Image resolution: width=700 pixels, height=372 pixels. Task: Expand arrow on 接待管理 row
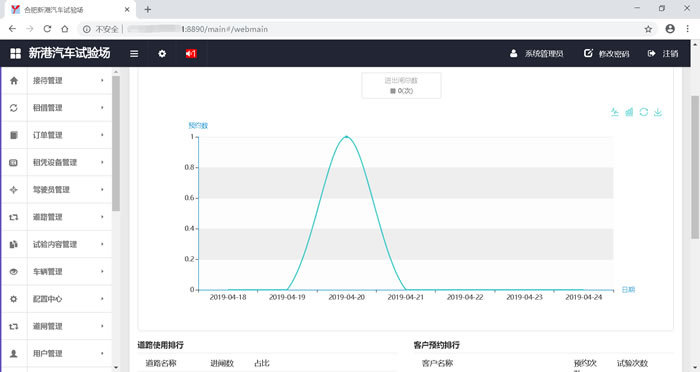pyautogui.click(x=102, y=80)
